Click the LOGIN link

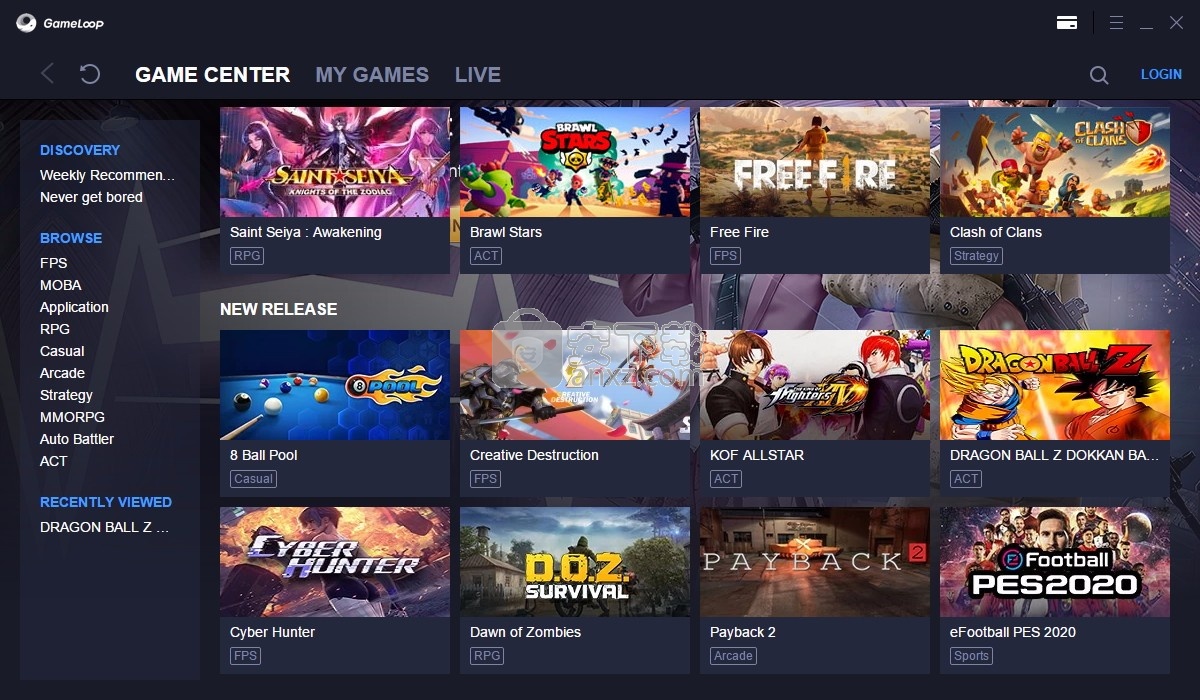click(1161, 74)
